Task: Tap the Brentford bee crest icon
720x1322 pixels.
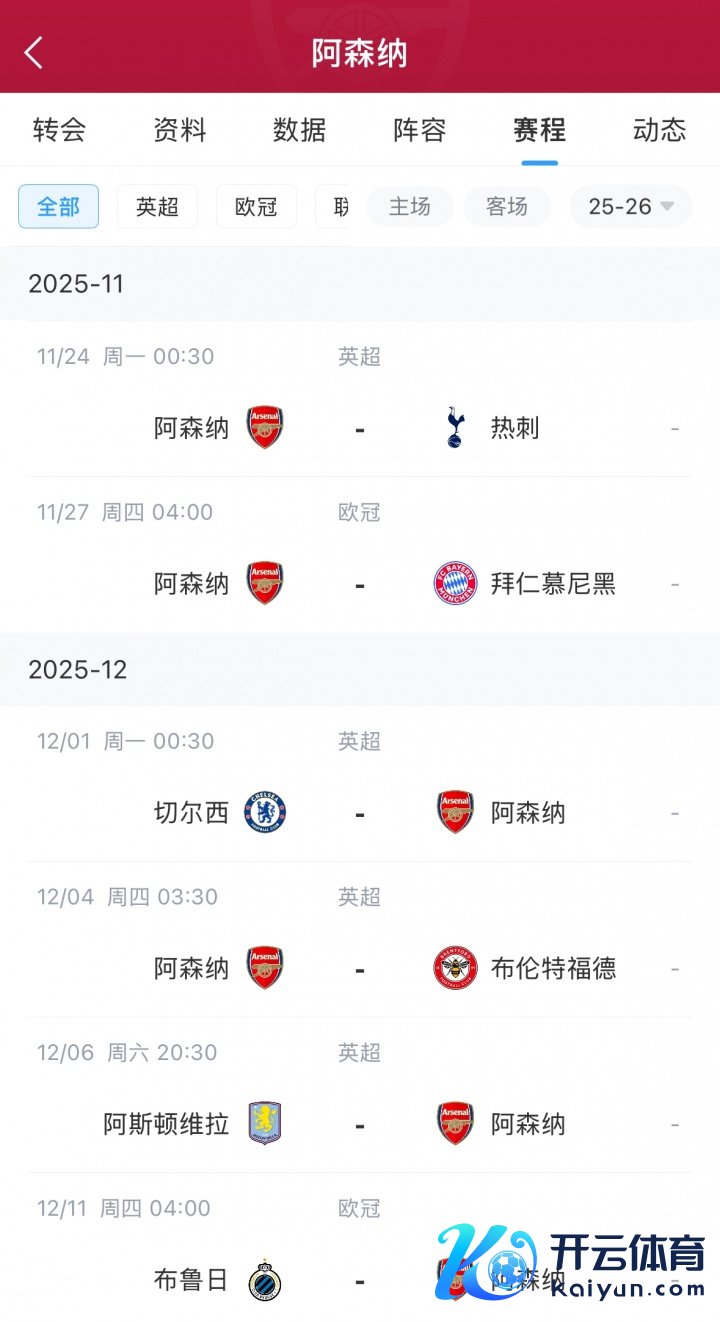Action: pos(455,968)
